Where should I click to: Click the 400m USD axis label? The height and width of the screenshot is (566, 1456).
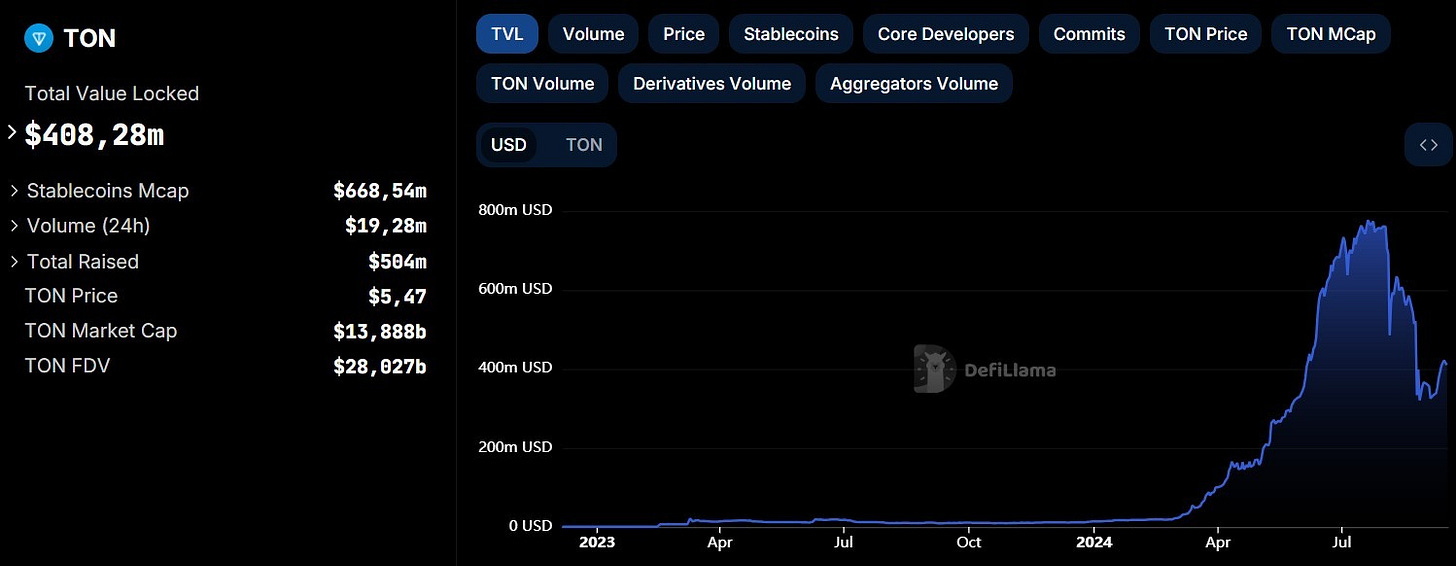pyautogui.click(x=515, y=367)
